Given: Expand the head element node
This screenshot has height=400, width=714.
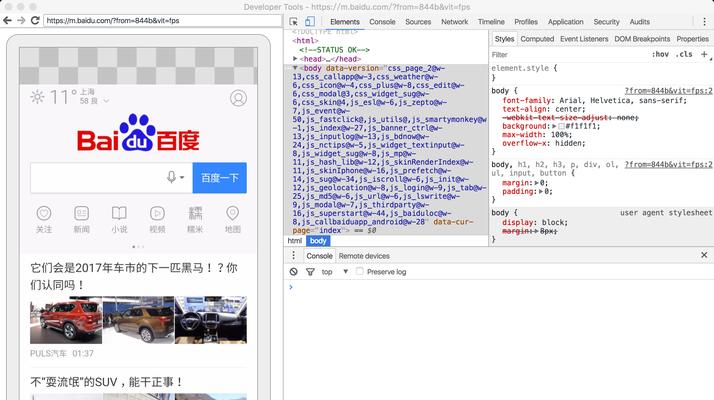Looking at the screenshot, I should tap(295, 59).
